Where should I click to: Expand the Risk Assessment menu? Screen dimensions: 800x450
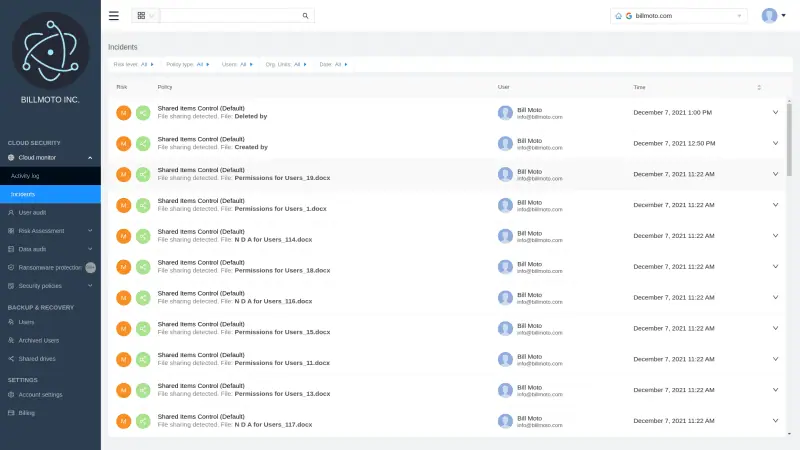(x=90, y=231)
